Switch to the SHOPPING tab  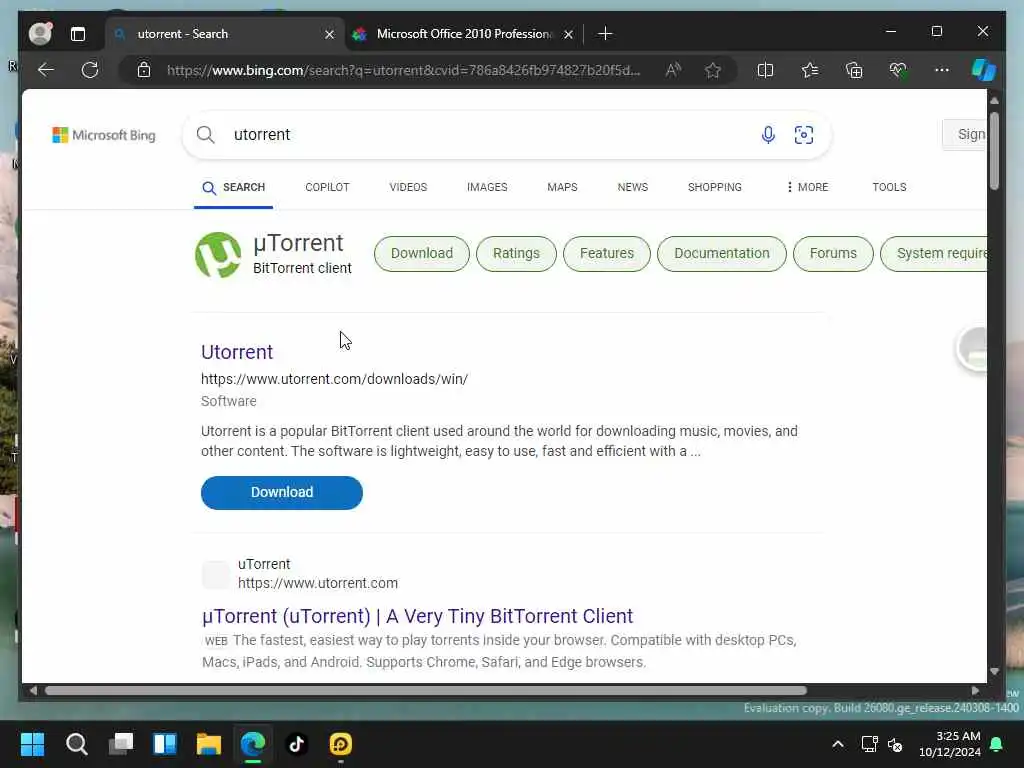click(714, 187)
